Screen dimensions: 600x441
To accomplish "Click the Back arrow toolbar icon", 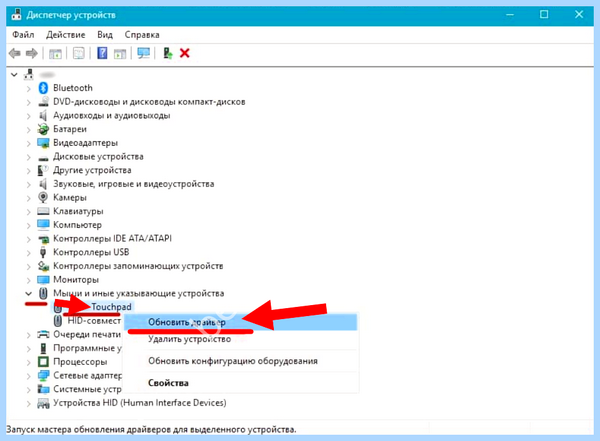I will click(x=15, y=53).
